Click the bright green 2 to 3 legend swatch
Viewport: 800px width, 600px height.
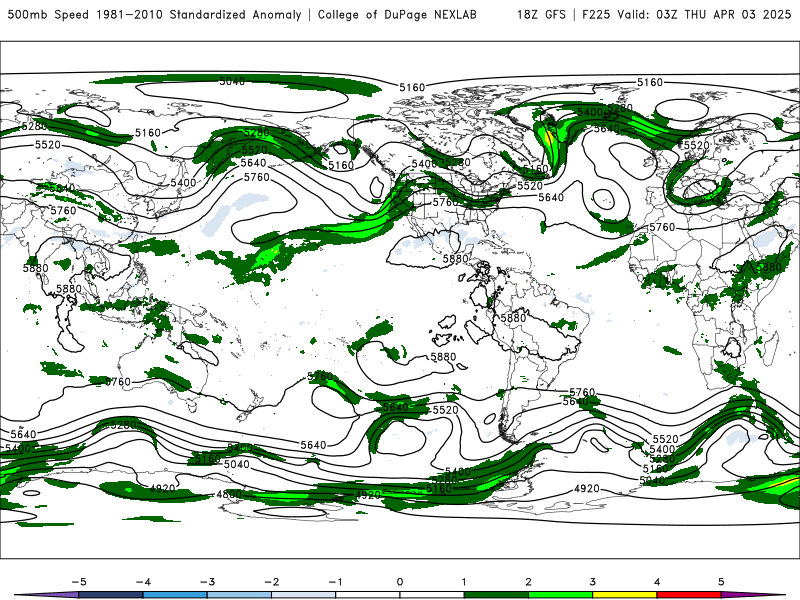coord(560,595)
